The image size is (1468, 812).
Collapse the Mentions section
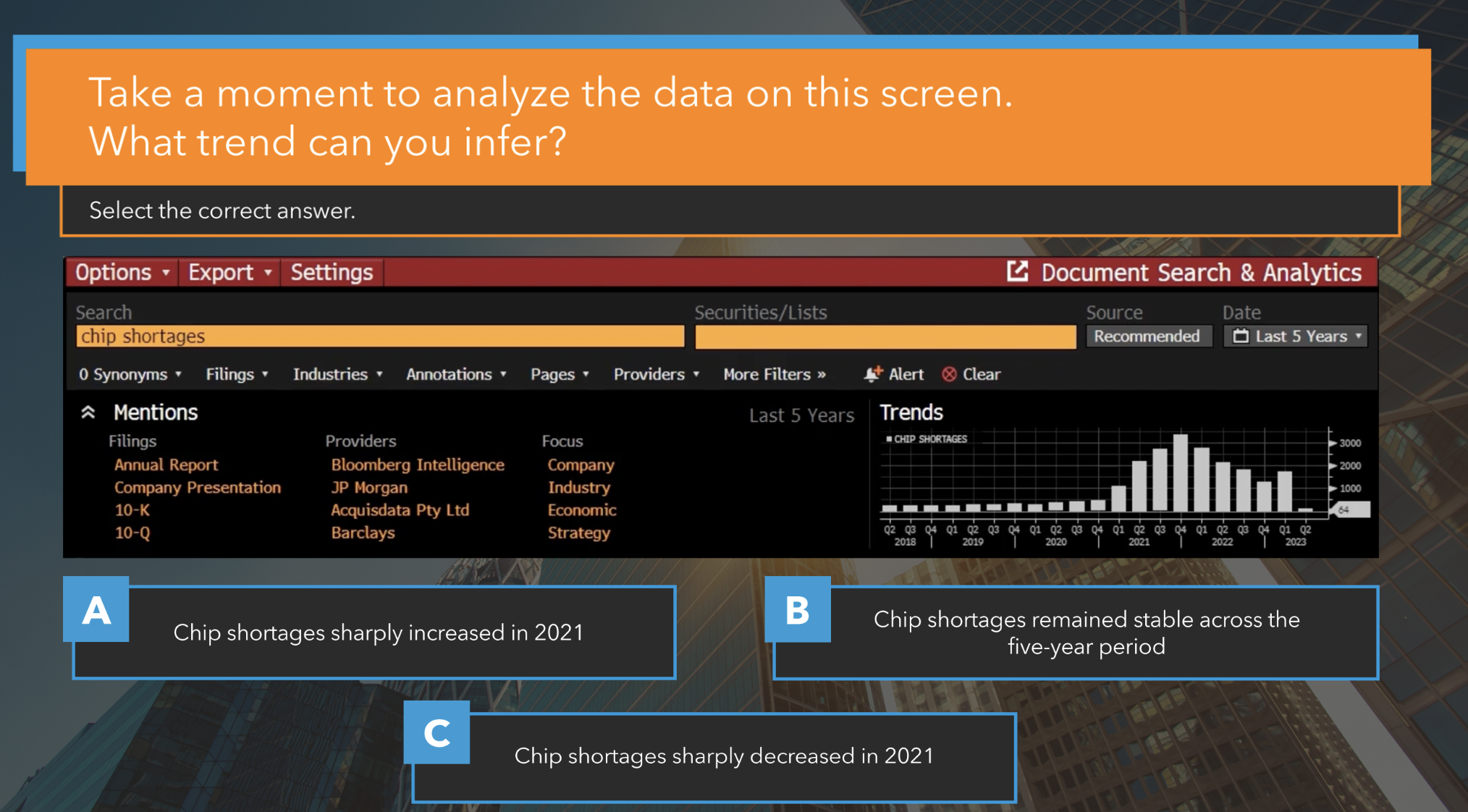[x=88, y=411]
